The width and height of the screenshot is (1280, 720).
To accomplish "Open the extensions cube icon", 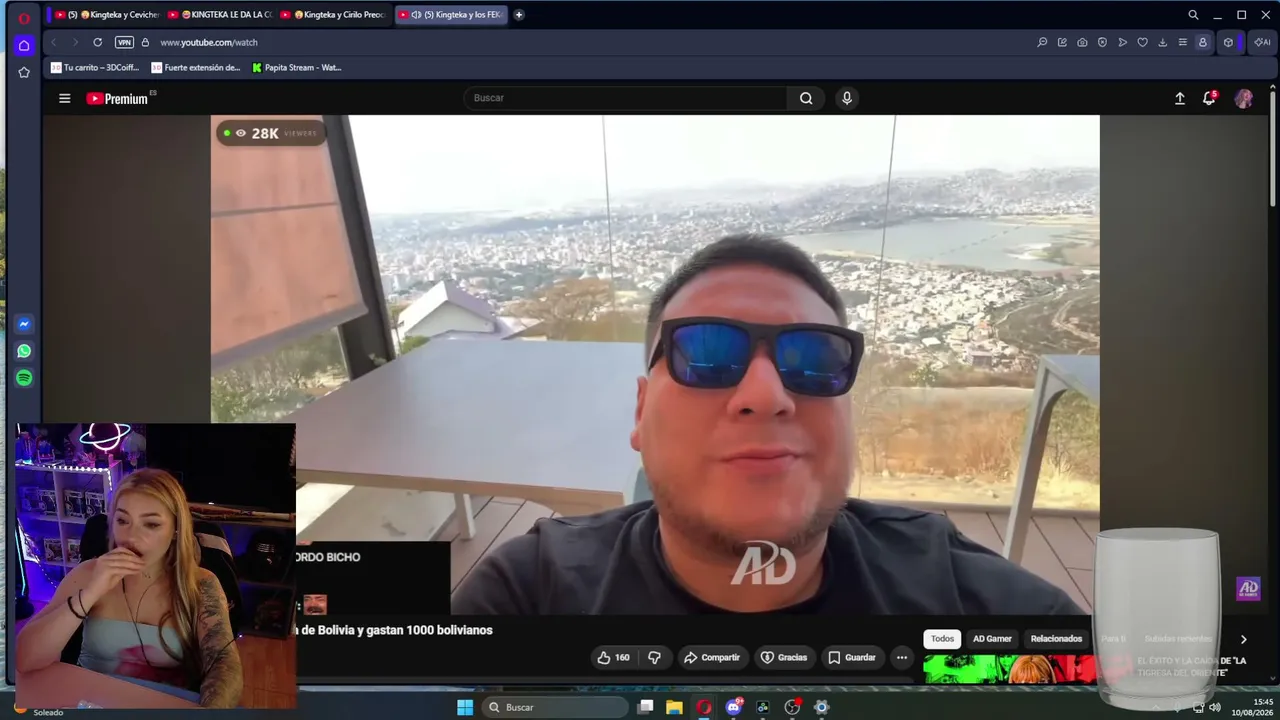I will coord(1228,42).
